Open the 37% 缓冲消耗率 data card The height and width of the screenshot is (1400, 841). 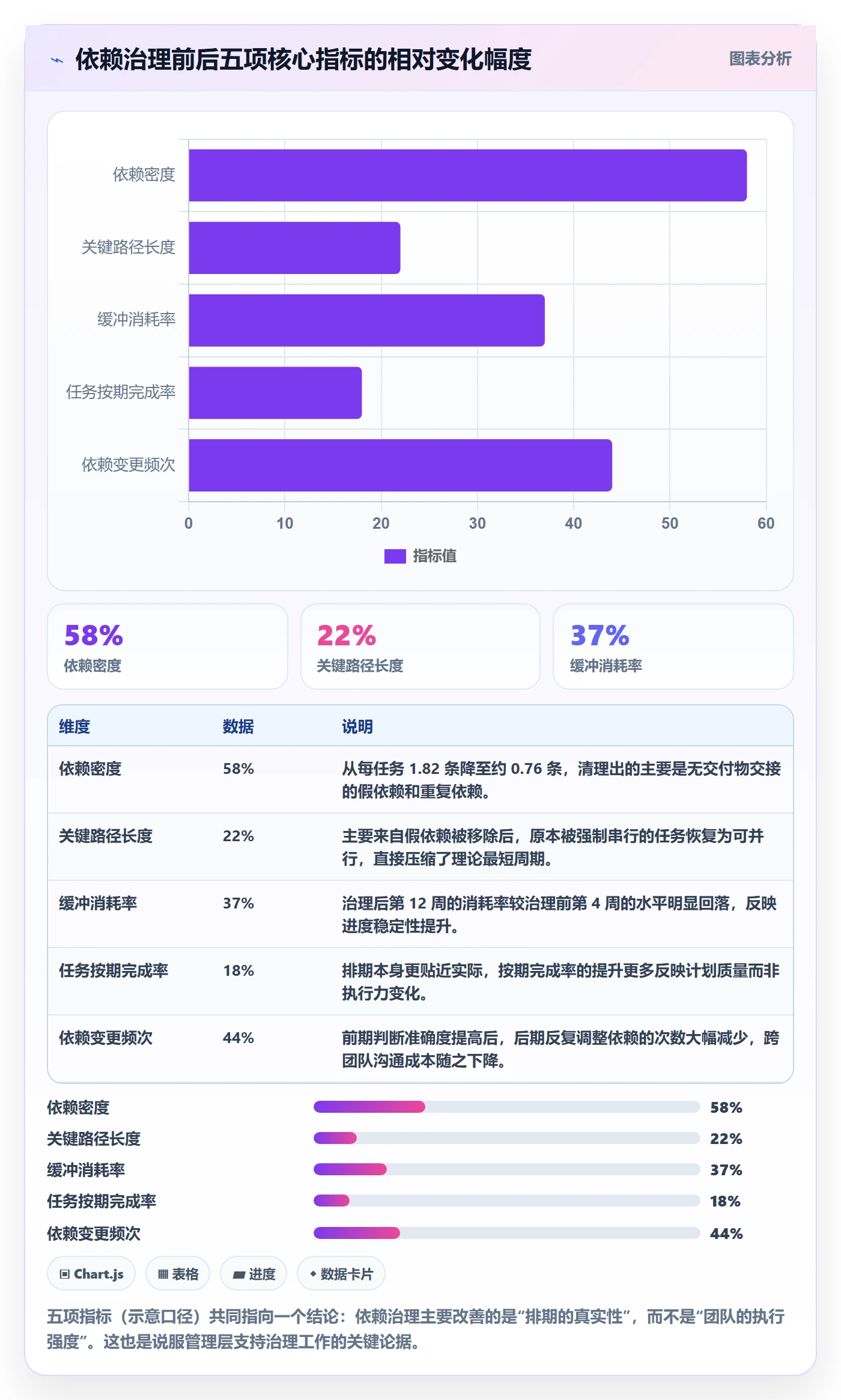pyautogui.click(x=673, y=647)
